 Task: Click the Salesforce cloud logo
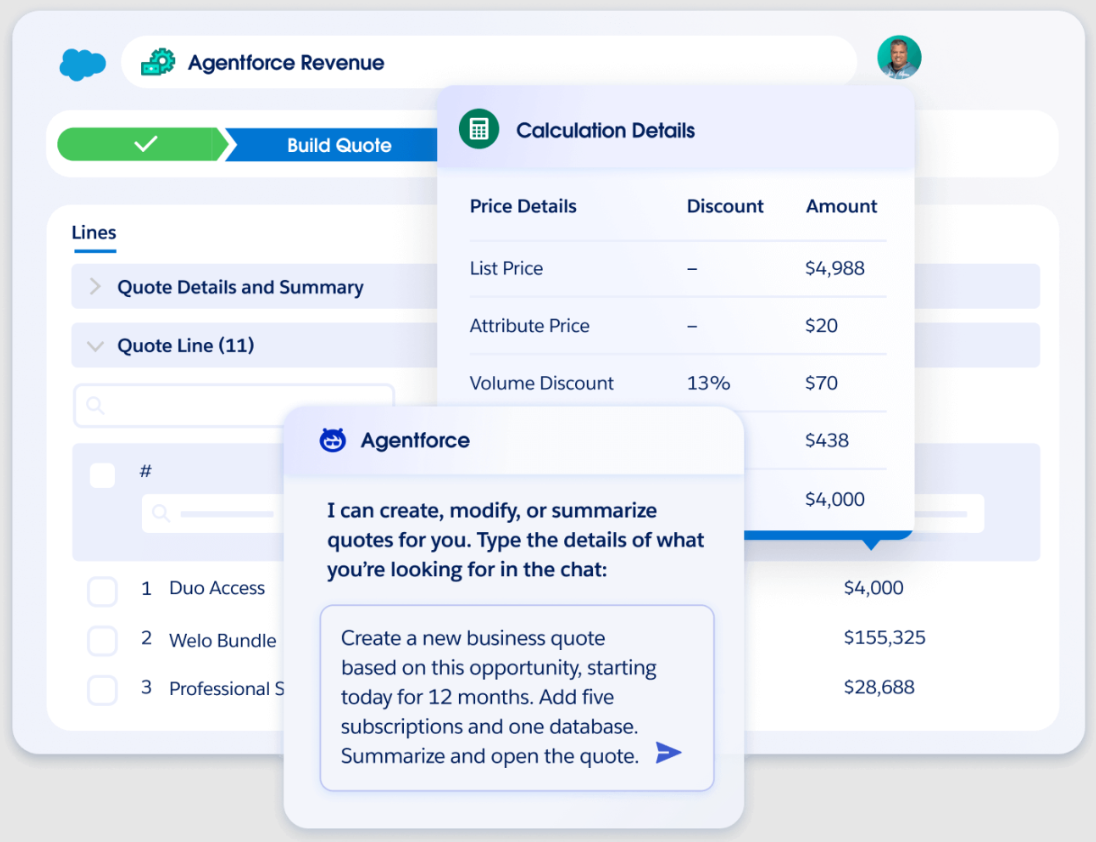82,64
